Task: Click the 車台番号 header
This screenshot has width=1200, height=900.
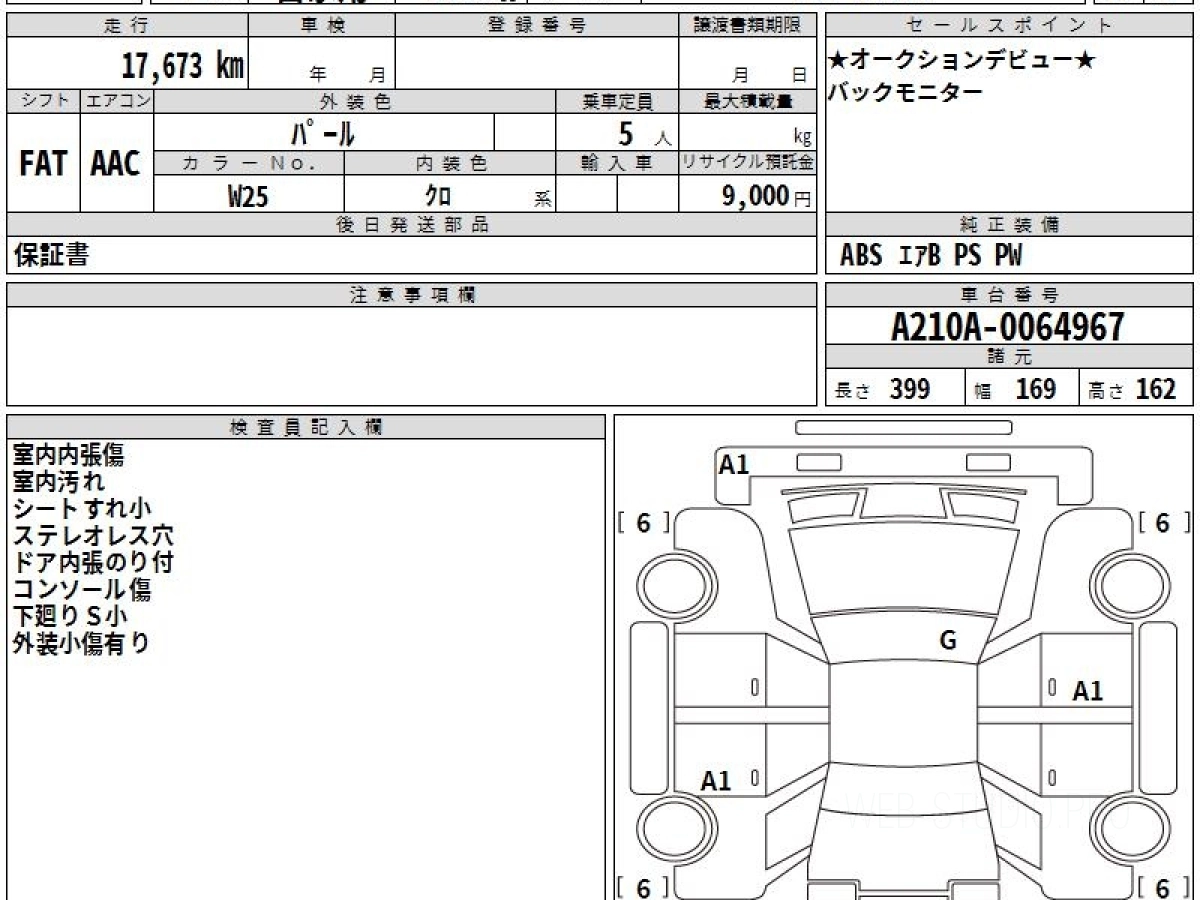Action: coord(1010,295)
